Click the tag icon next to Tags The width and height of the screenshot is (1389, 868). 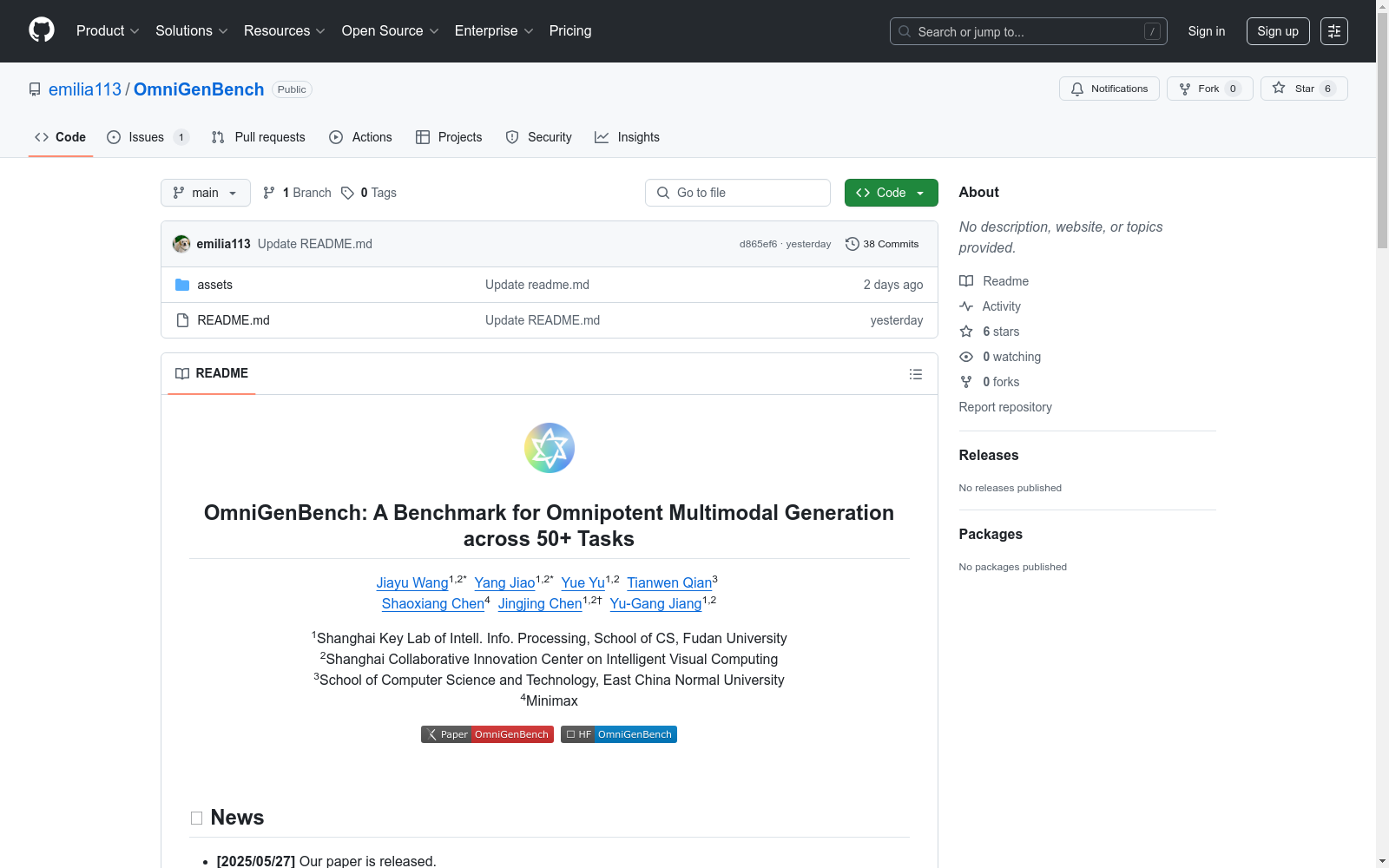tap(347, 193)
